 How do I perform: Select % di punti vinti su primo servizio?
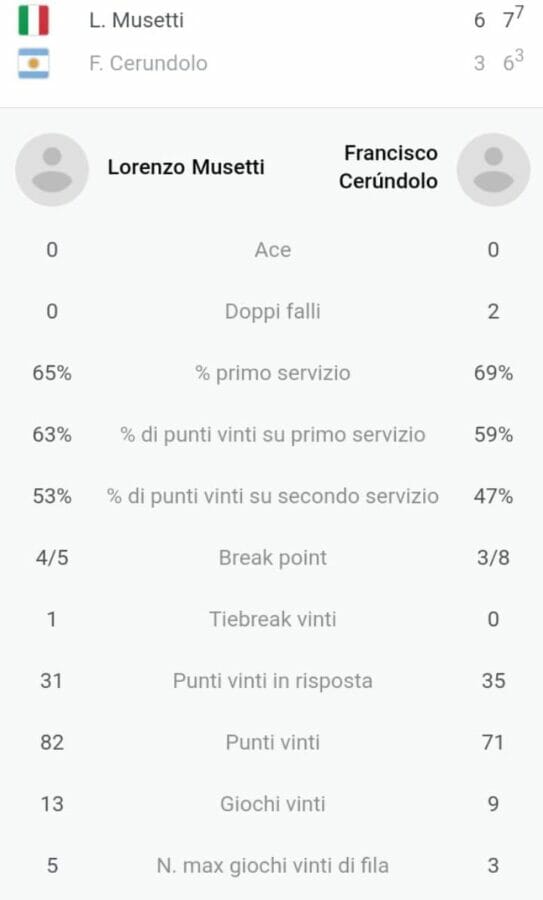coord(273,435)
